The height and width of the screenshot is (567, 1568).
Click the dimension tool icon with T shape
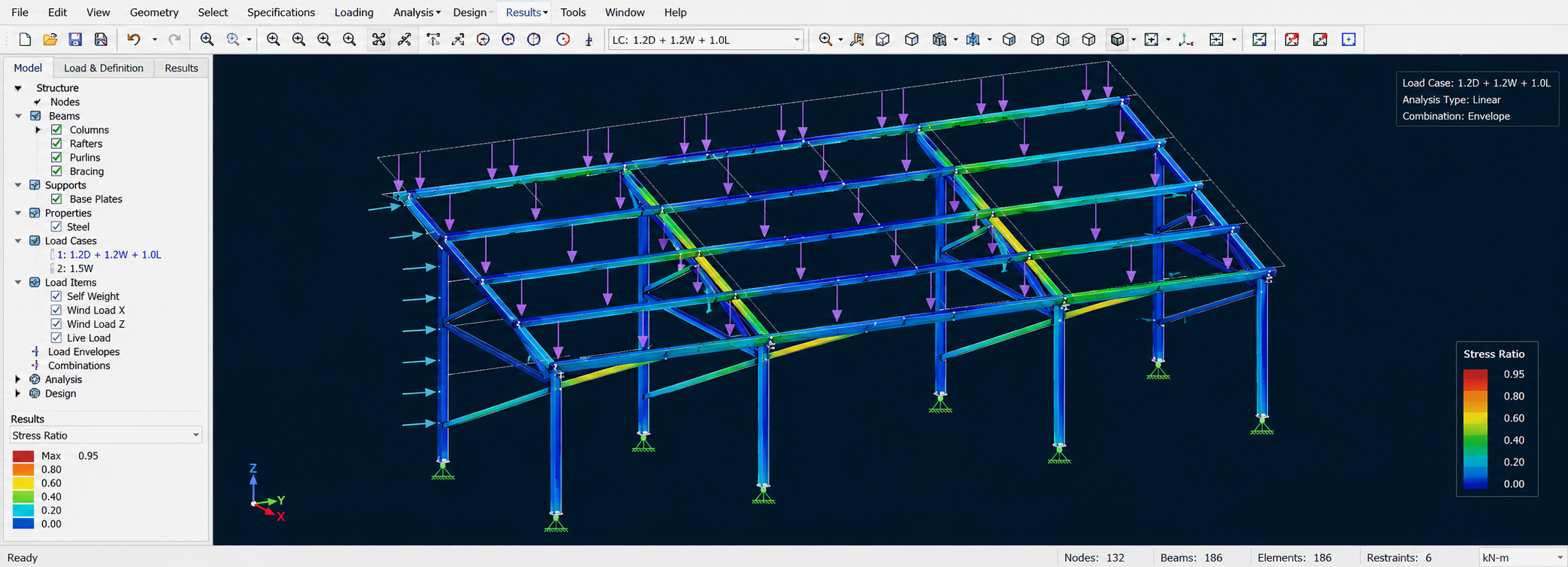tap(433, 40)
